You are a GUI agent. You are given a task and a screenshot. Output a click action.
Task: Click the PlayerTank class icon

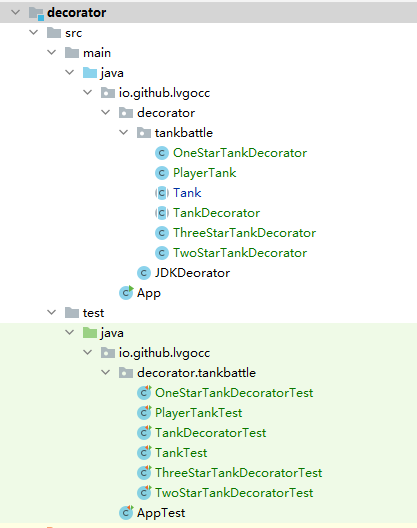(x=162, y=173)
